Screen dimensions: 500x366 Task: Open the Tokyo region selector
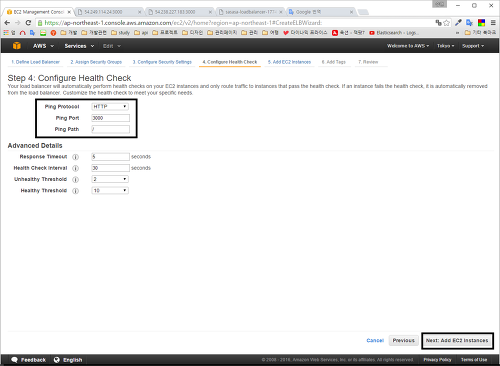[446, 46]
